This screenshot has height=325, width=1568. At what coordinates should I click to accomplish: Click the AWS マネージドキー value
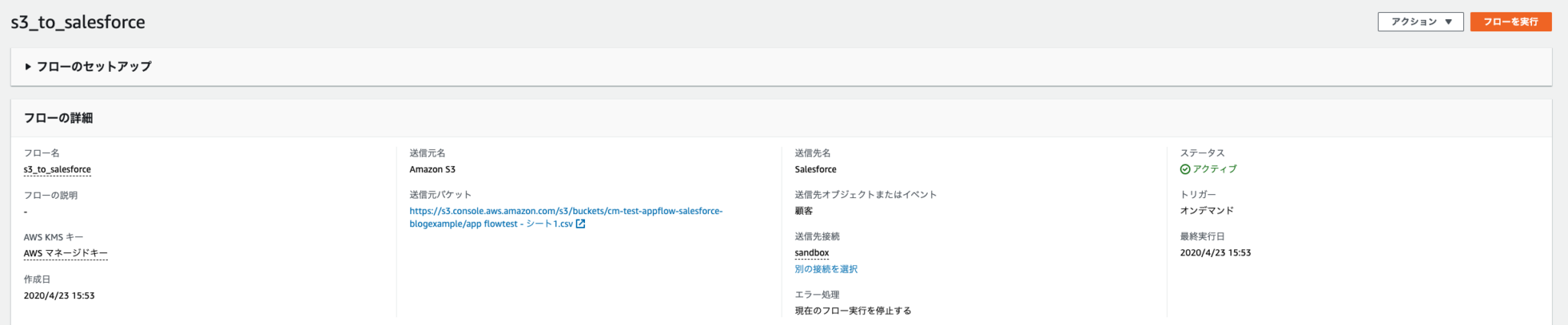[66, 253]
